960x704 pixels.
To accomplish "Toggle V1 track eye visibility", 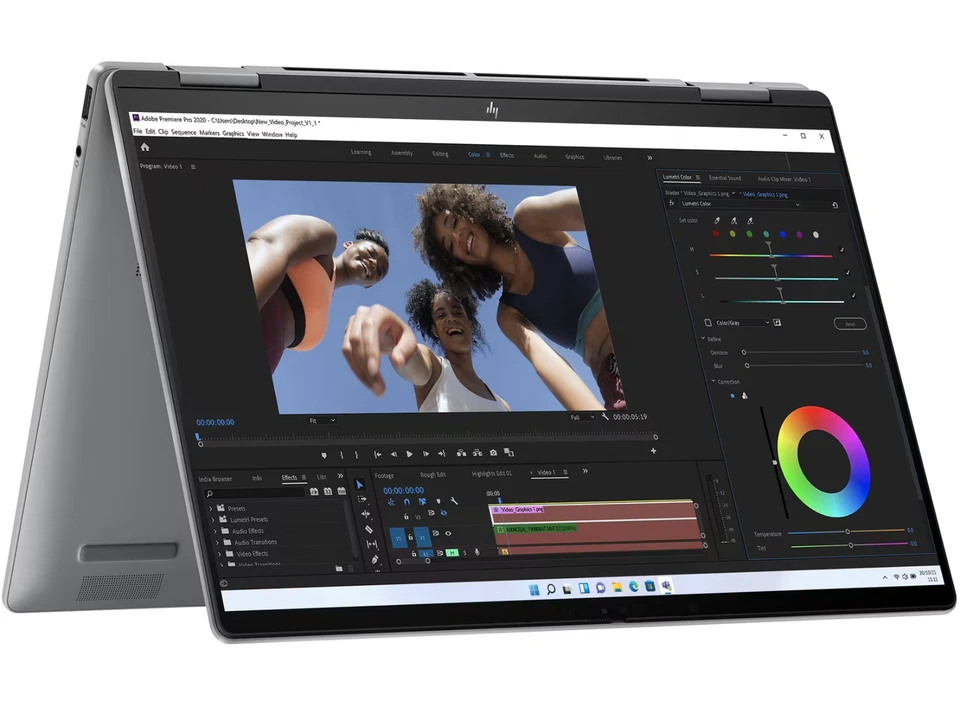I will pyautogui.click(x=449, y=533).
